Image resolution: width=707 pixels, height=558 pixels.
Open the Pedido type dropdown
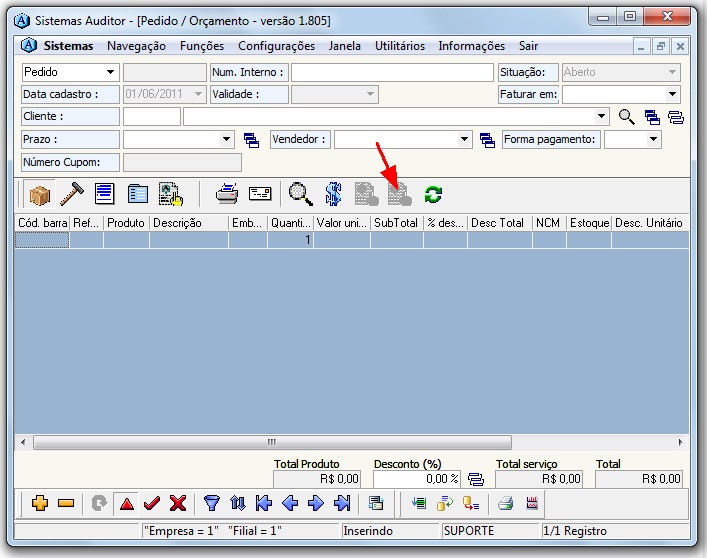point(110,72)
